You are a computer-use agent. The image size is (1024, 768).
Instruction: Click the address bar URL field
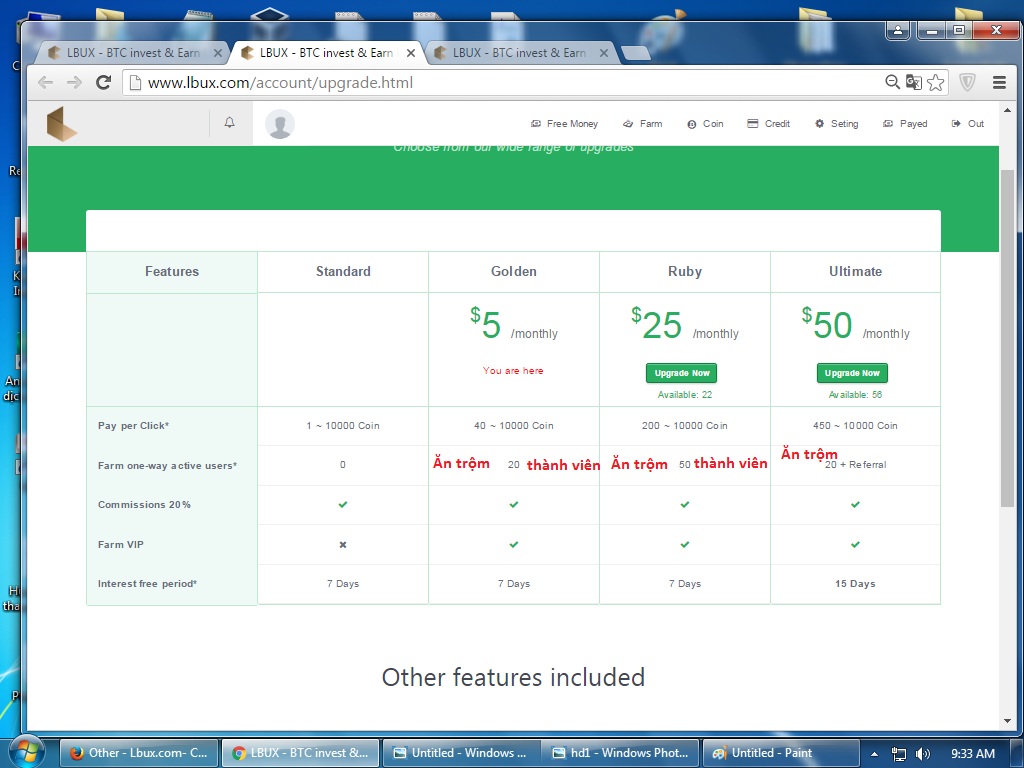[503, 82]
